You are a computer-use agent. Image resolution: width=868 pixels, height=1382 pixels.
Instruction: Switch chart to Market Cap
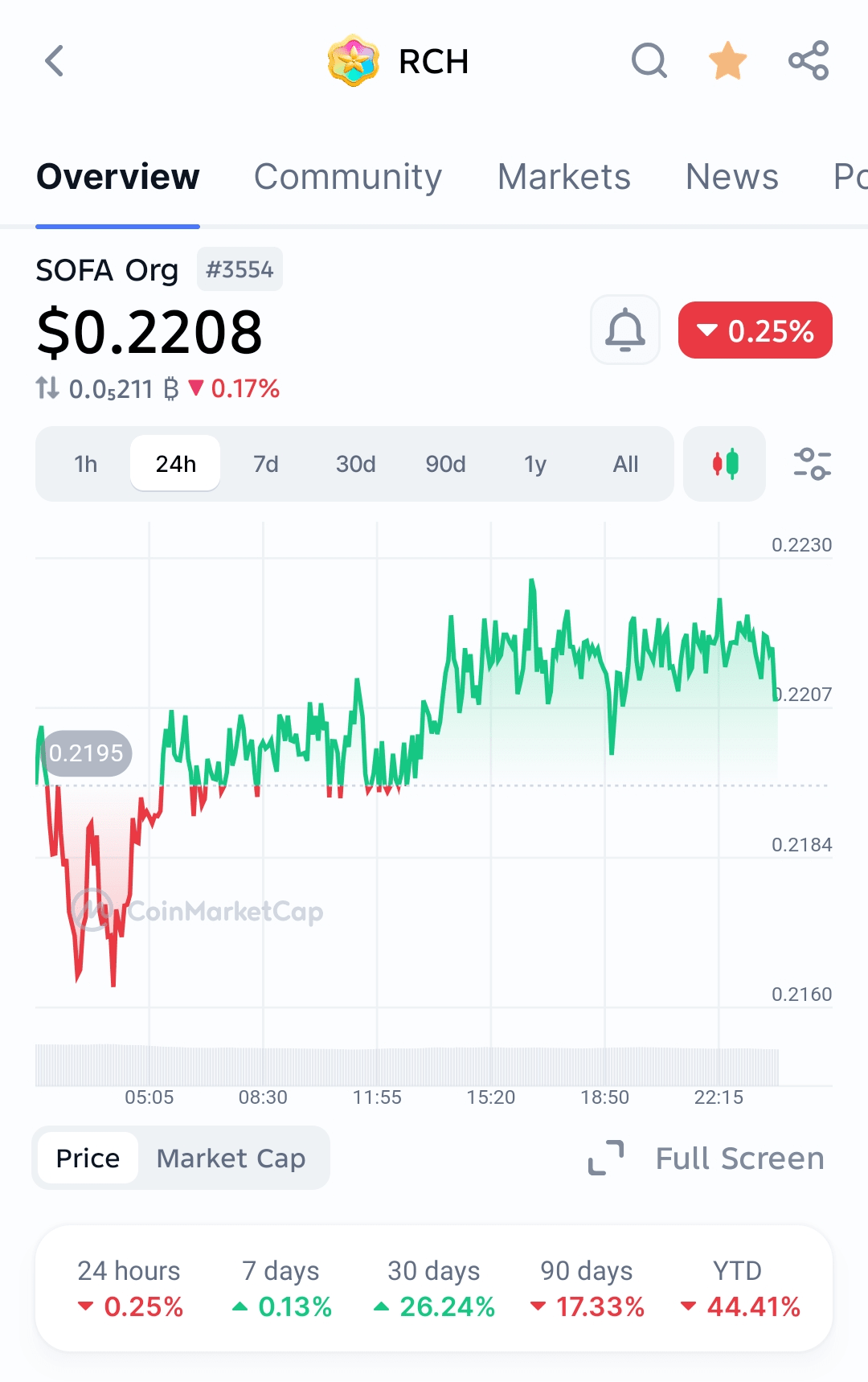click(x=231, y=1159)
